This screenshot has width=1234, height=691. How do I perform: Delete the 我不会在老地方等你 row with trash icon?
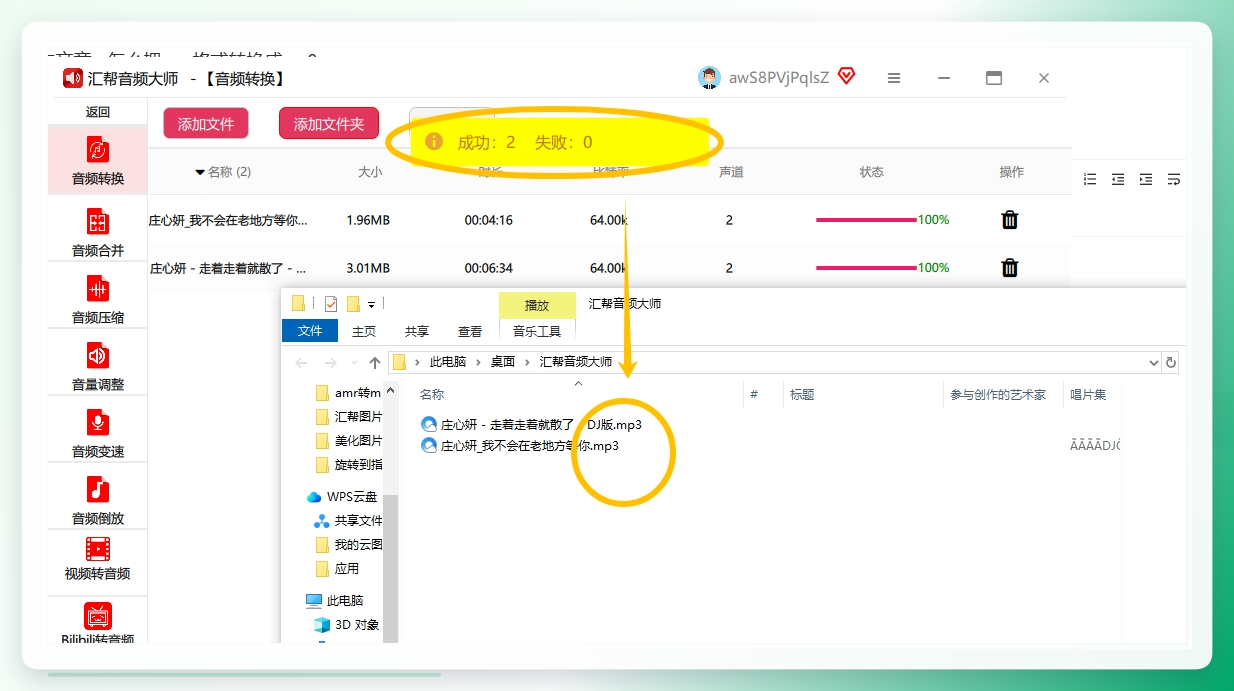pos(1010,220)
